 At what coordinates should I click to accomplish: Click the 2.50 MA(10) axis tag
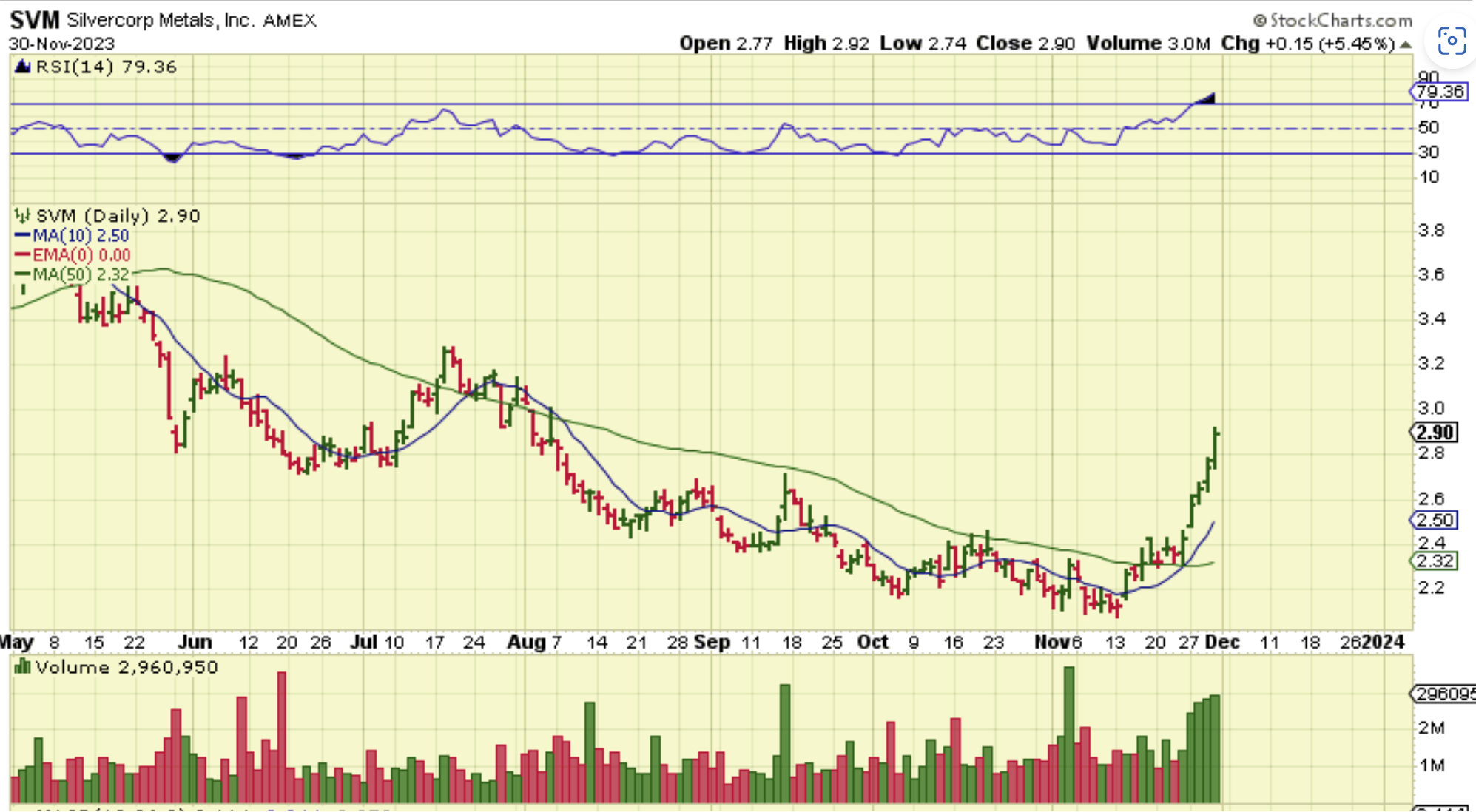(1435, 520)
